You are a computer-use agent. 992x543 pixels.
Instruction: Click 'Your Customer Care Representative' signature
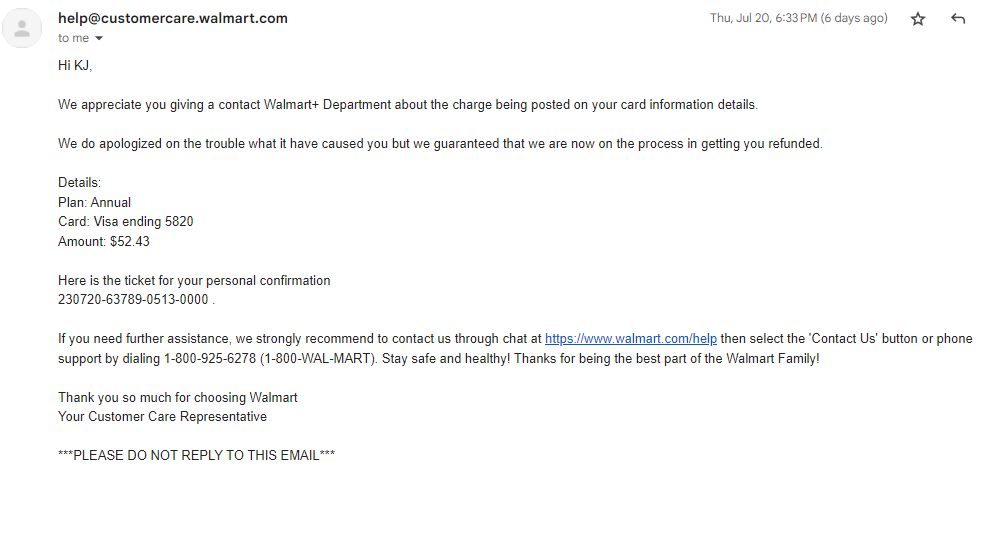tap(163, 416)
